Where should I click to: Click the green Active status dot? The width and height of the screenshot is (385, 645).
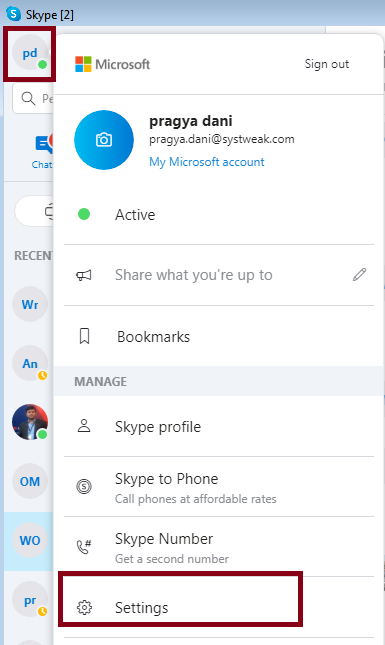click(x=84, y=214)
